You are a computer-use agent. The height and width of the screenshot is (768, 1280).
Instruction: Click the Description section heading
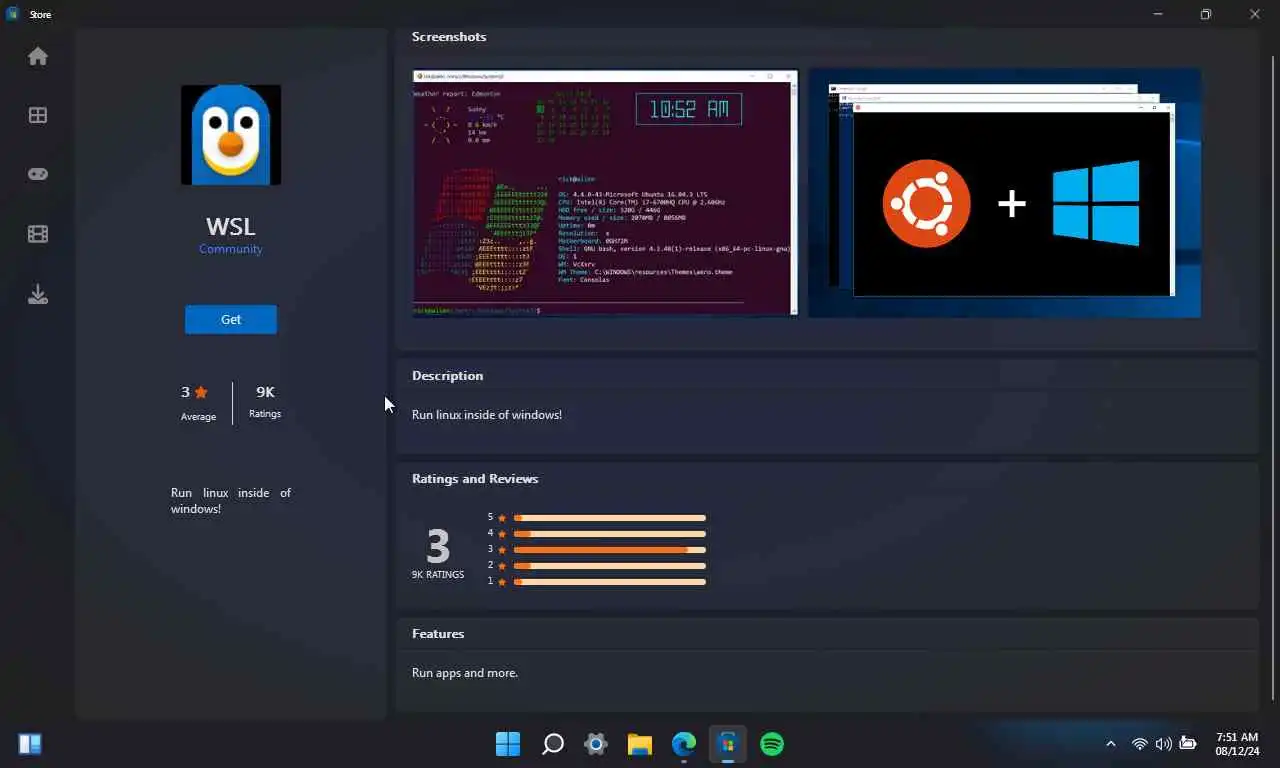click(447, 376)
